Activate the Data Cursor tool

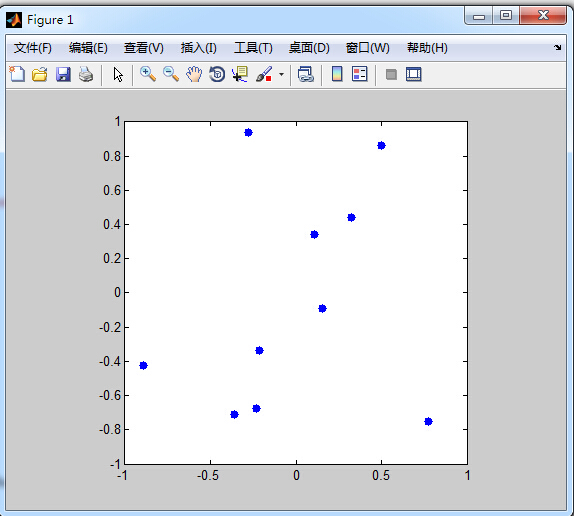pyautogui.click(x=240, y=74)
